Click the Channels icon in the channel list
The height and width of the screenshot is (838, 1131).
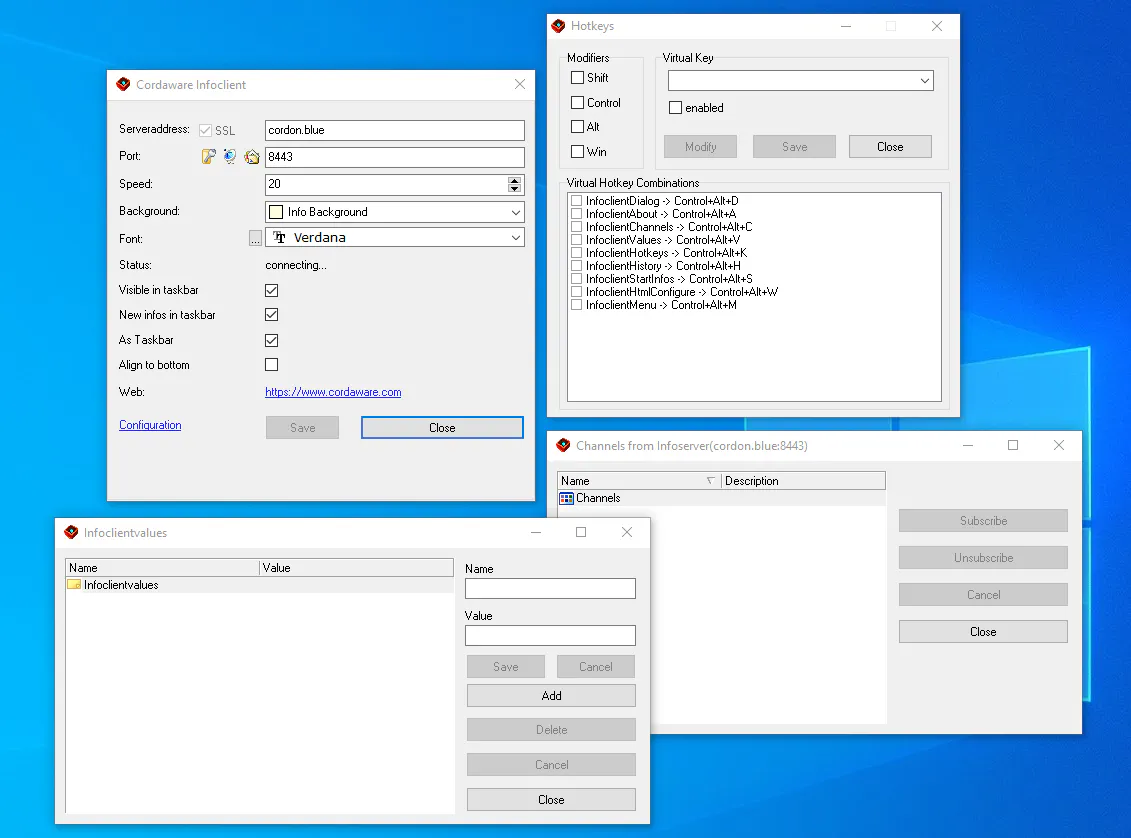(568, 498)
